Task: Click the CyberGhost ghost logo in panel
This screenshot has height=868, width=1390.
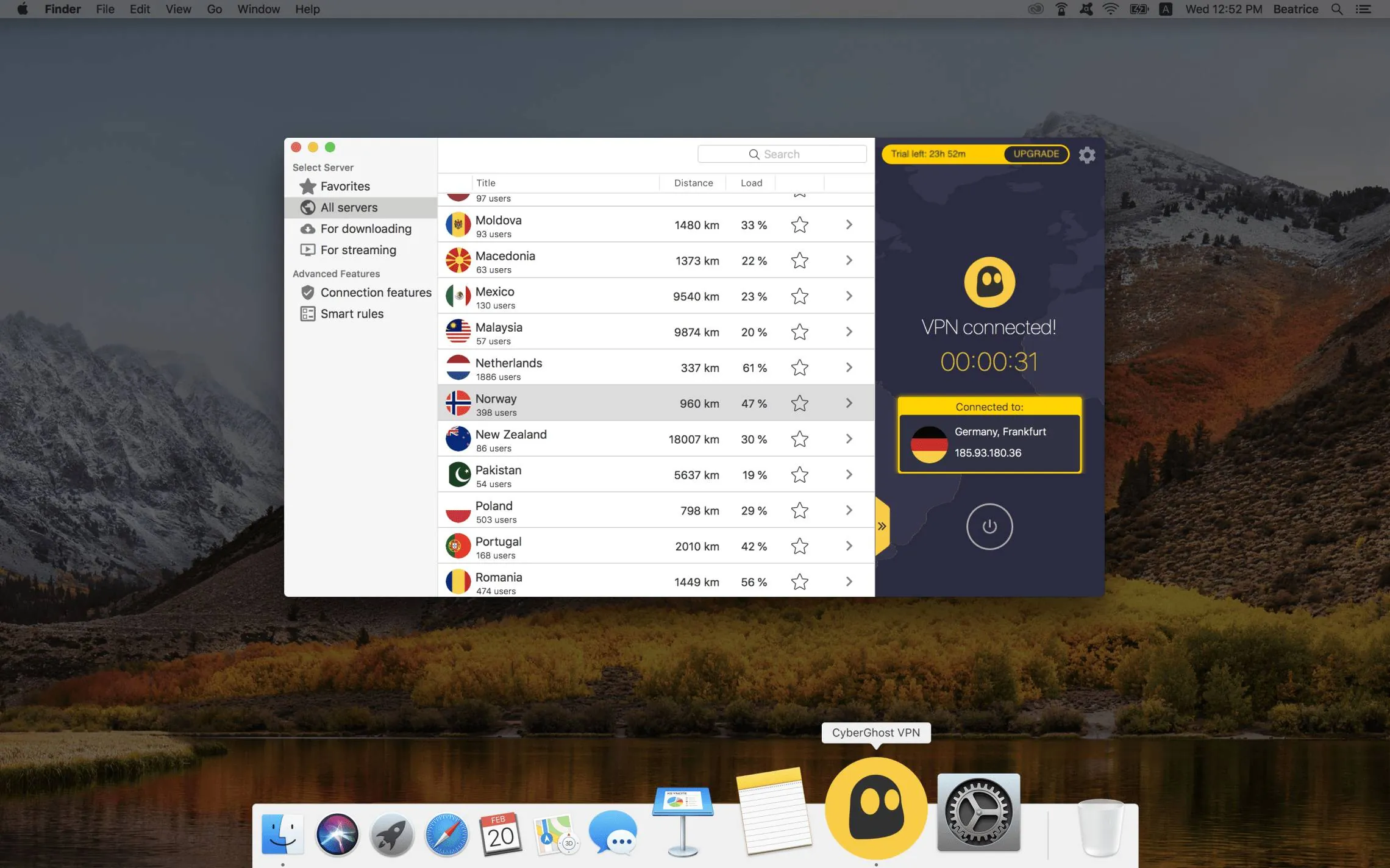Action: pyautogui.click(x=989, y=282)
